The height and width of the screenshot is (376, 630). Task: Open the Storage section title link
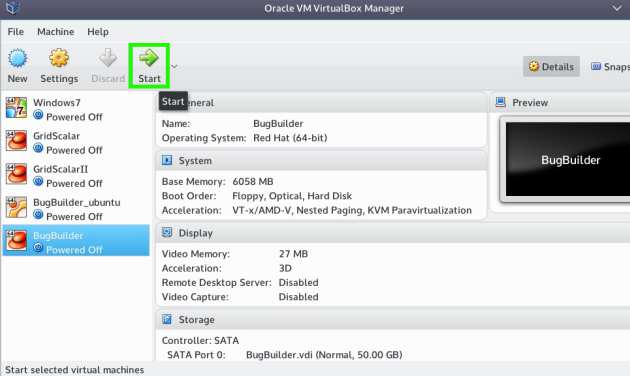tap(196, 320)
